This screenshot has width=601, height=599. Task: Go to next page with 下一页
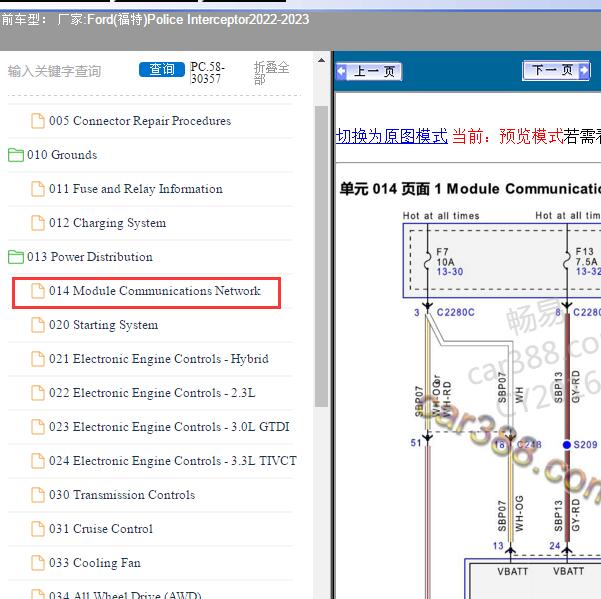point(556,71)
